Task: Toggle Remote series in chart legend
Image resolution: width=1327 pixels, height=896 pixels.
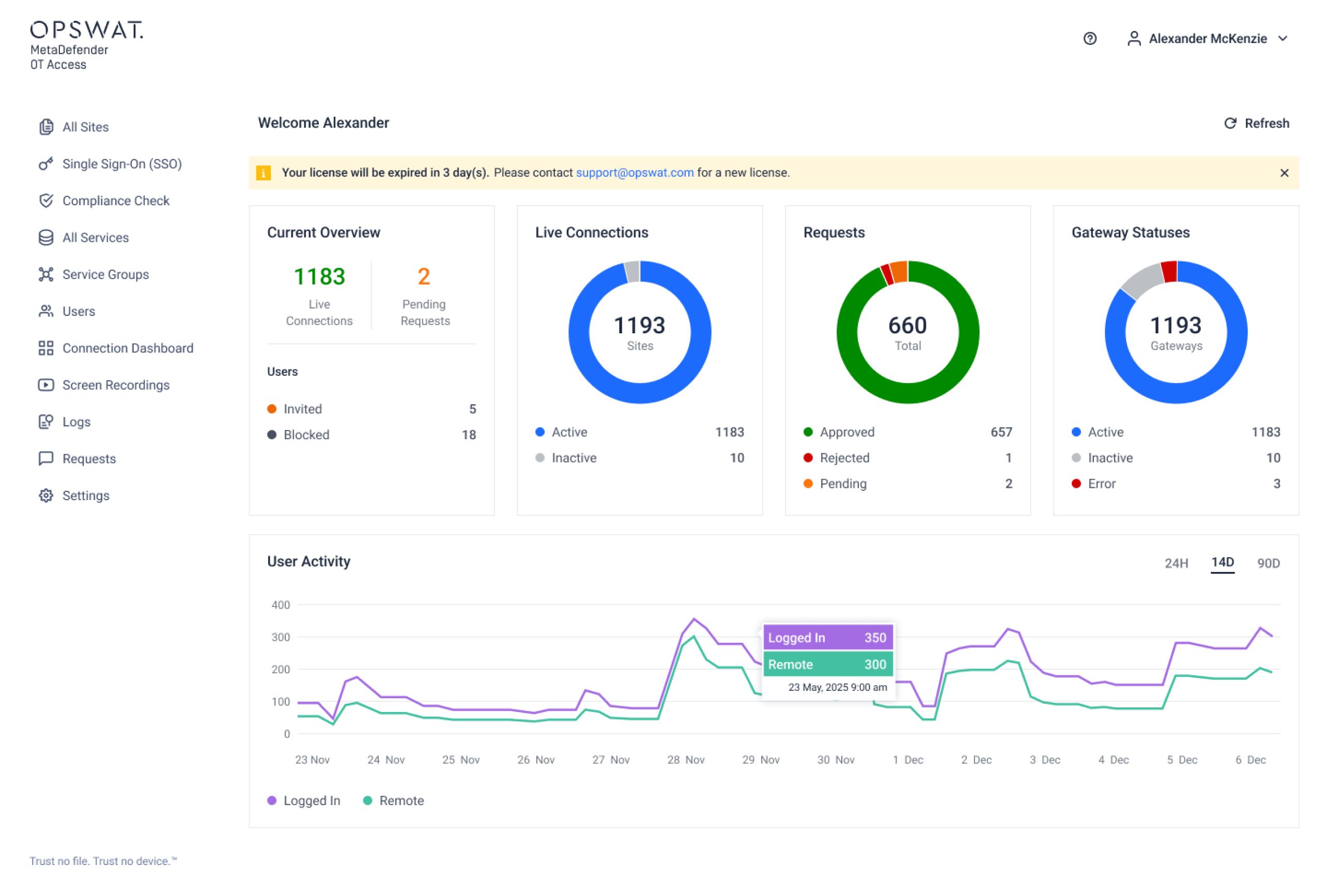Action: 393,800
